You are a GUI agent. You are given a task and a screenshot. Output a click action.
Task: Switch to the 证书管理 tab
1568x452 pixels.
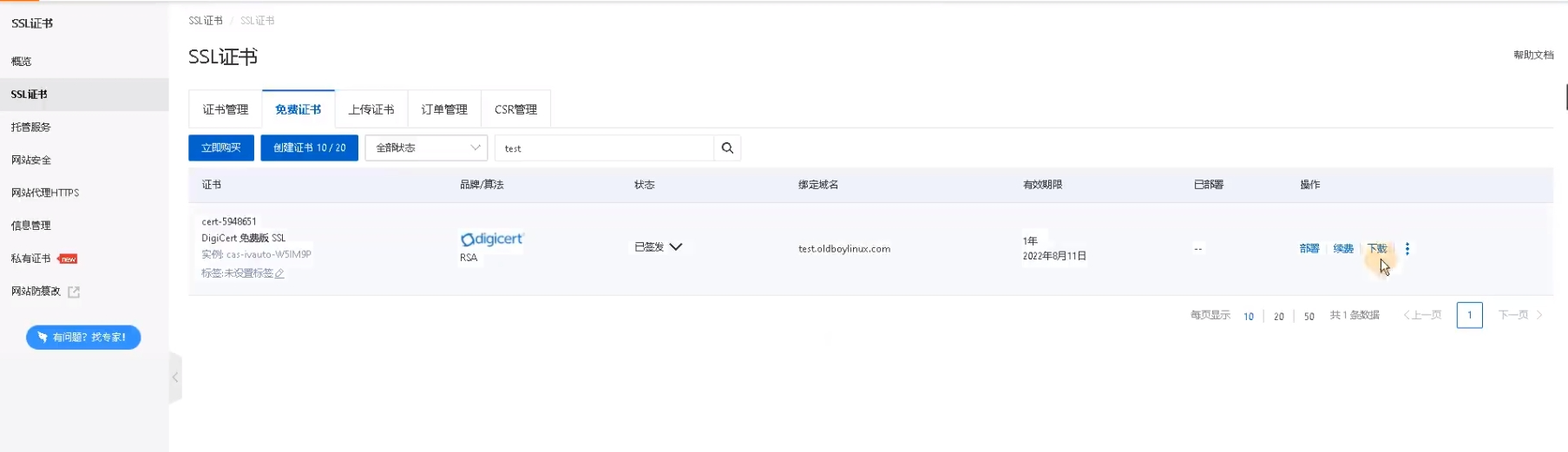(x=226, y=109)
